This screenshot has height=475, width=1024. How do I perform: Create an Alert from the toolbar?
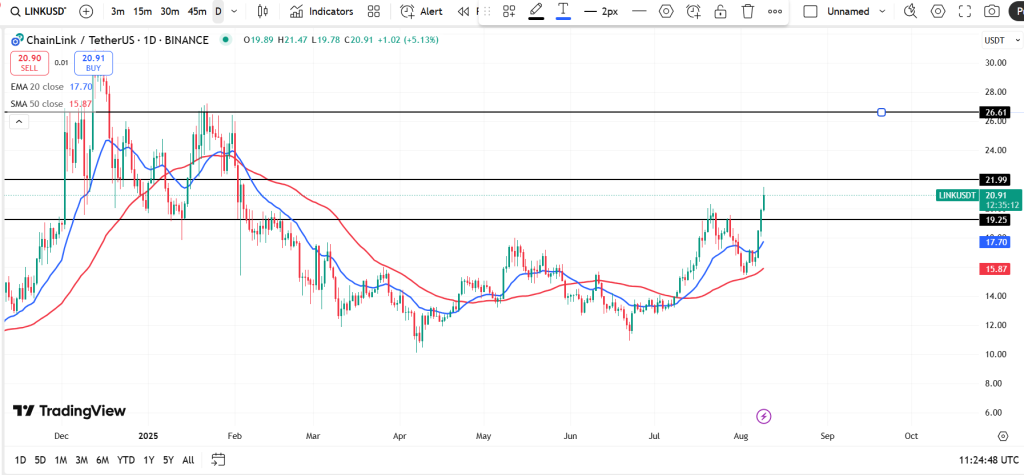421,11
